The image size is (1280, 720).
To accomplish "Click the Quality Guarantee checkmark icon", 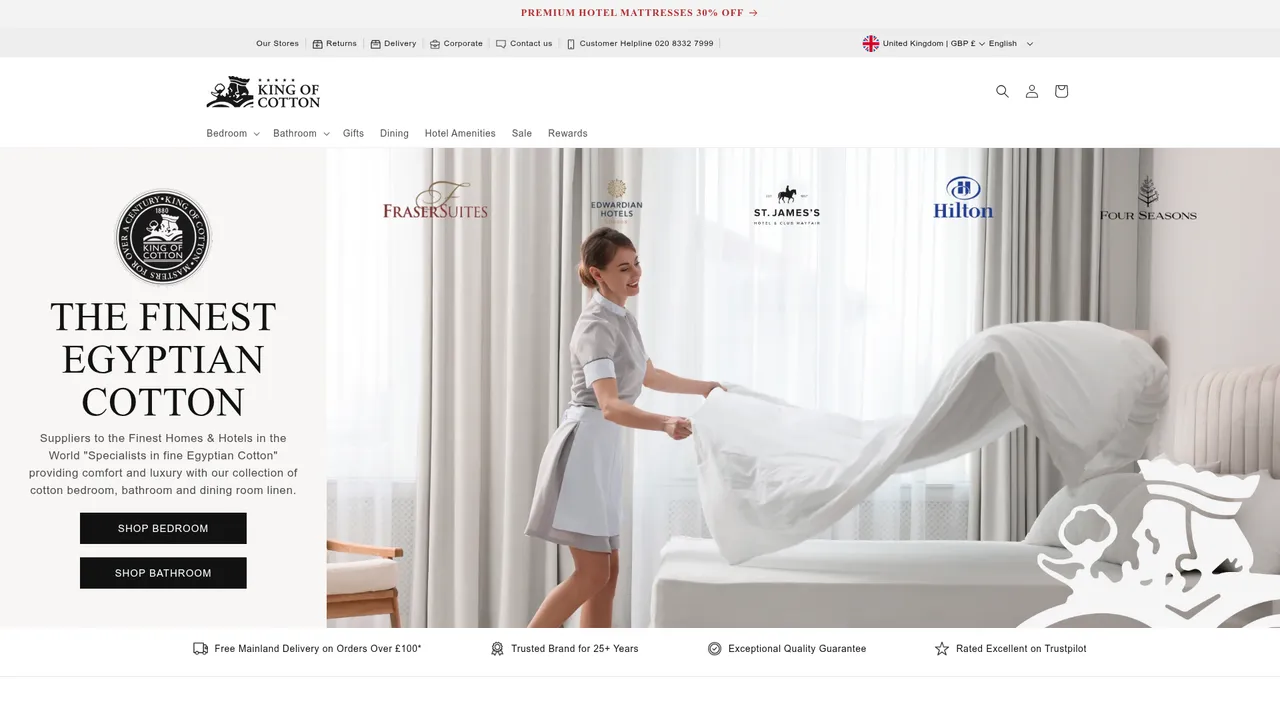I will pos(714,648).
